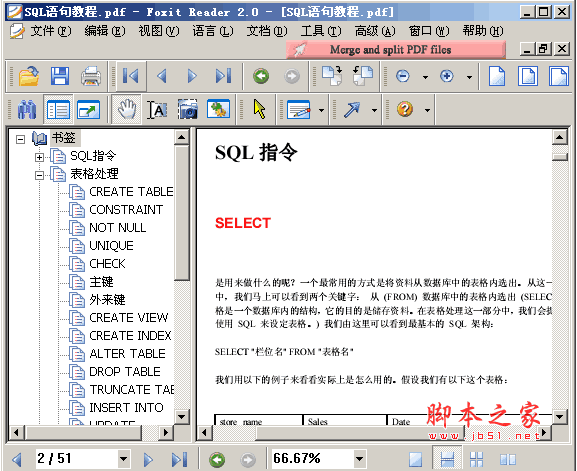577x471 pixels.
Task: Open the NOT NULL bookmark
Action: [118, 228]
